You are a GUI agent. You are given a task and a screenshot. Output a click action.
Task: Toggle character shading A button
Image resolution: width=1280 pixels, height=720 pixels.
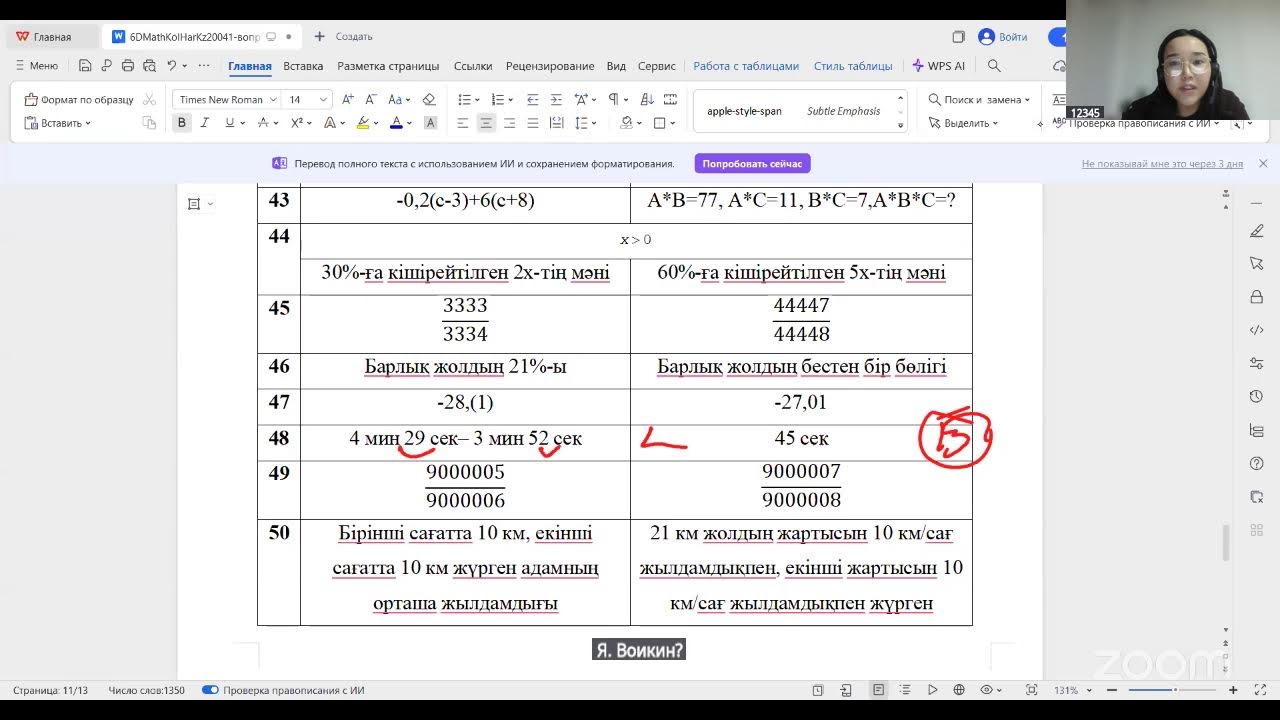[430, 123]
